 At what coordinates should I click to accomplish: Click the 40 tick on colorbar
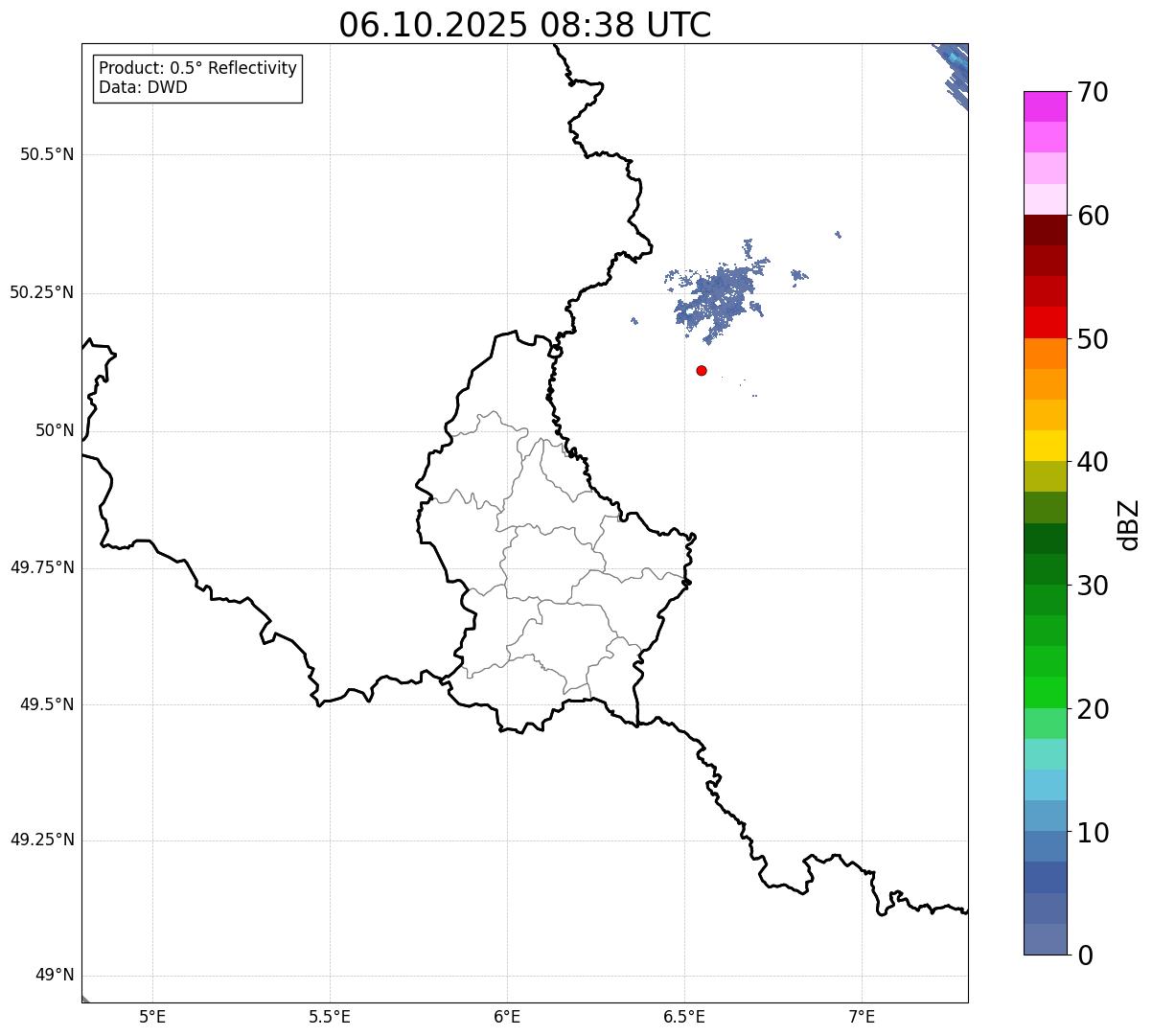click(1093, 462)
